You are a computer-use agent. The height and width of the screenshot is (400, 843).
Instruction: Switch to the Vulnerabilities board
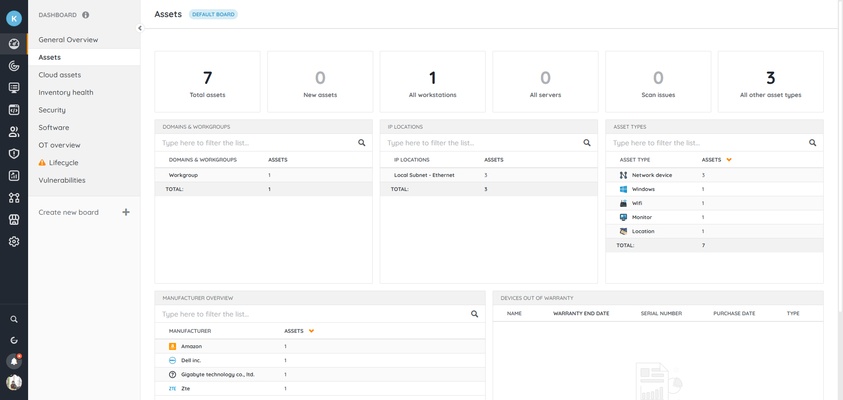[62, 180]
